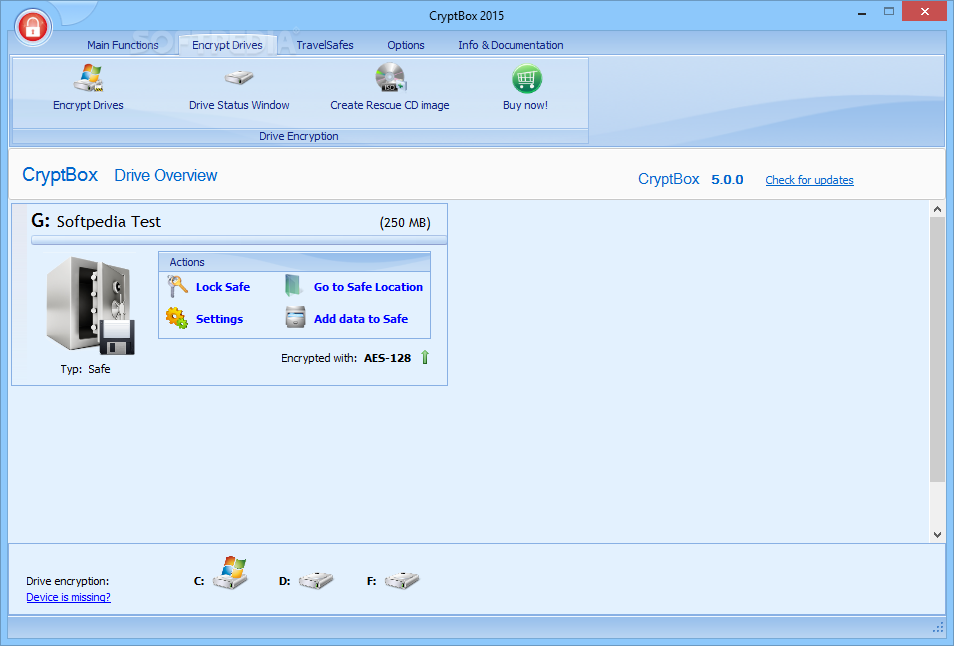Click the large safe image for drive G:
This screenshot has height=646, width=954.
tap(91, 305)
